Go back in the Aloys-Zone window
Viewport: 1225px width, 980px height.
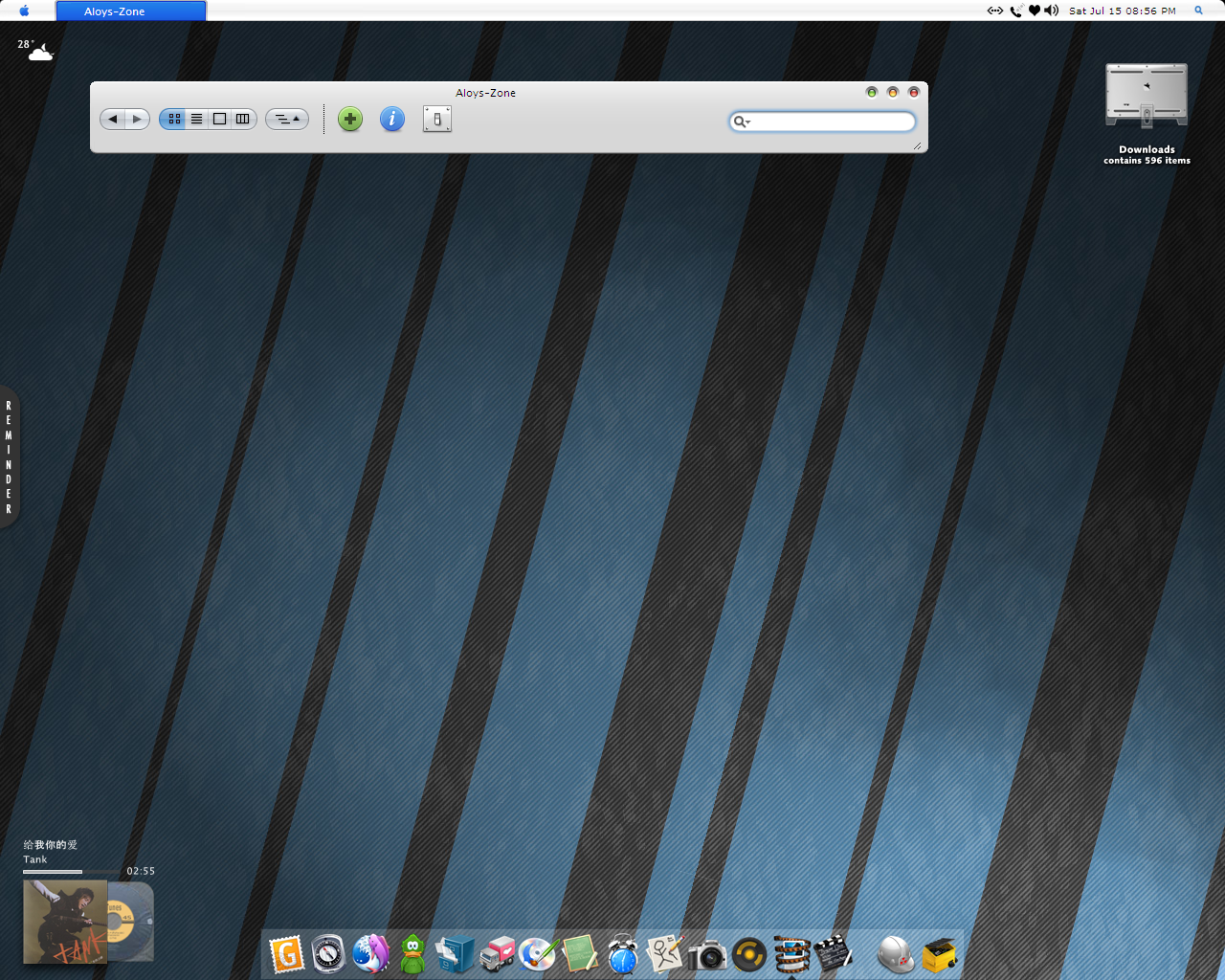coord(113,119)
